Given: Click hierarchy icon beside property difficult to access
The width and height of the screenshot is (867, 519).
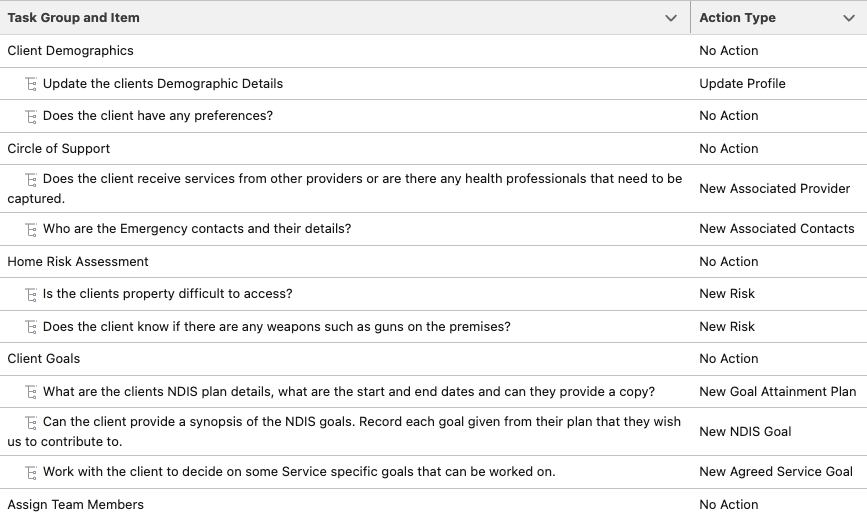Looking at the screenshot, I should click(32, 294).
